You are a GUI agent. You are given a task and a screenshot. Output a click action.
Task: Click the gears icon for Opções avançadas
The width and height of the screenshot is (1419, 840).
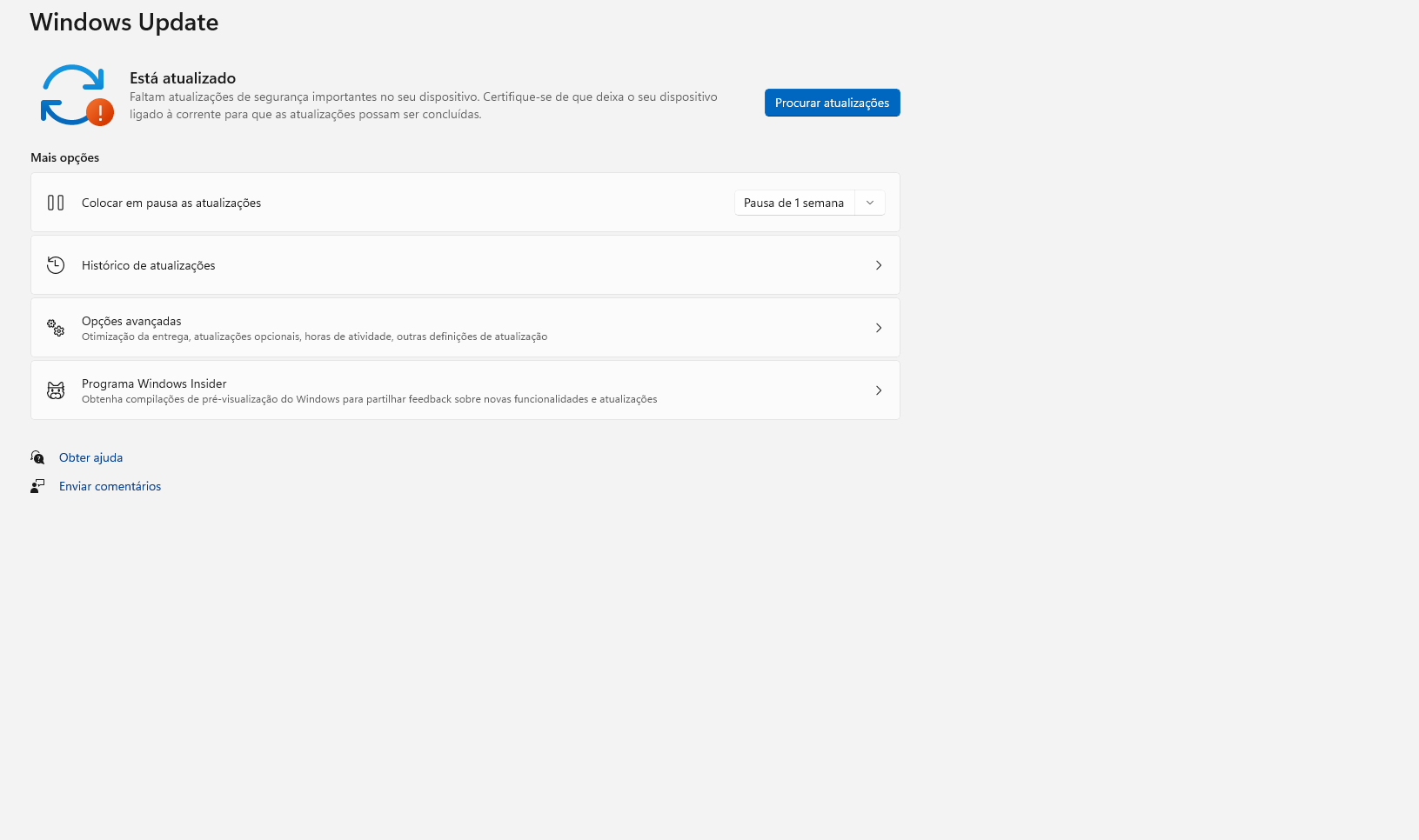(56, 328)
